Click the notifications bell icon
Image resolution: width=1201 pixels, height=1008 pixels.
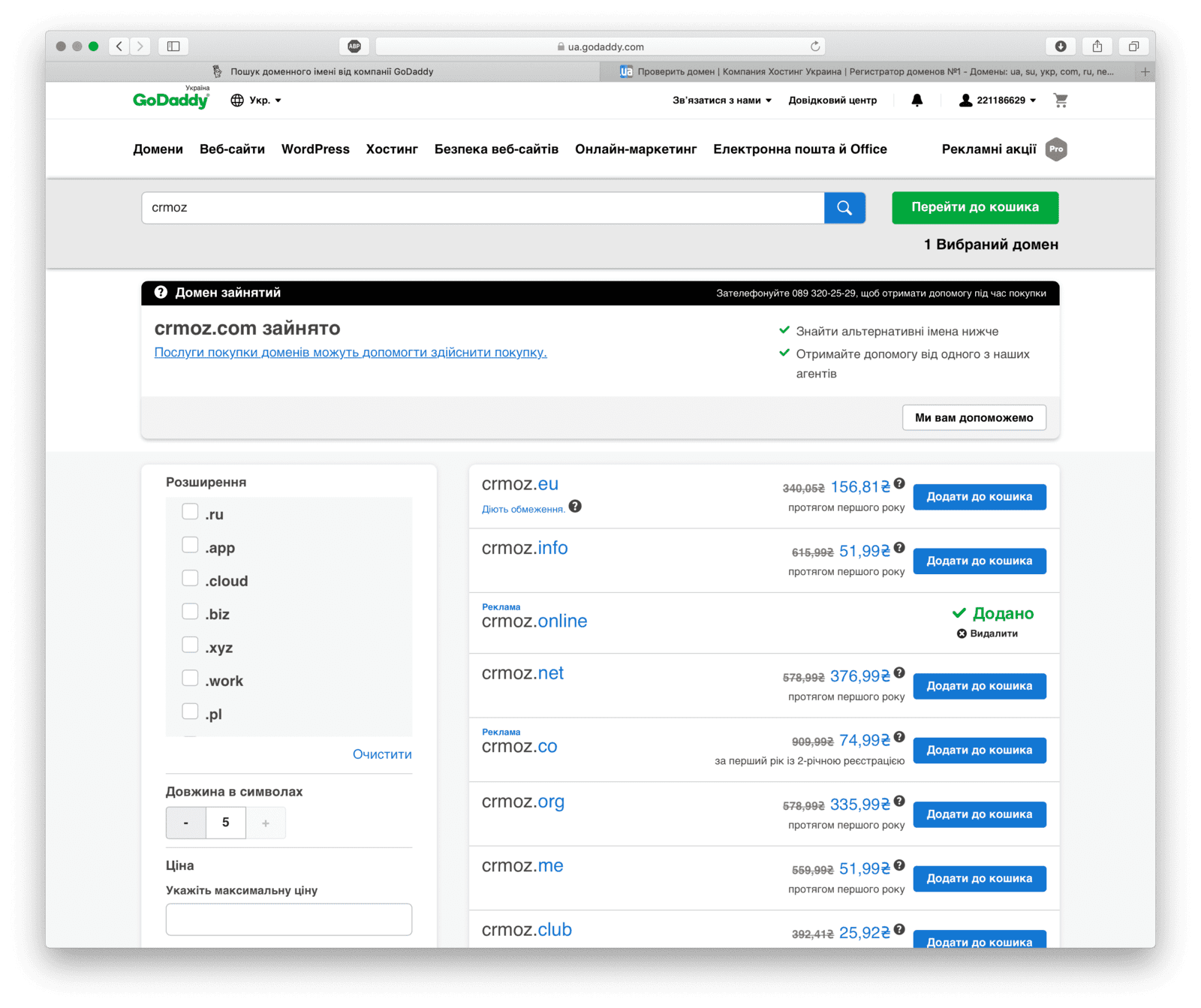(x=917, y=101)
